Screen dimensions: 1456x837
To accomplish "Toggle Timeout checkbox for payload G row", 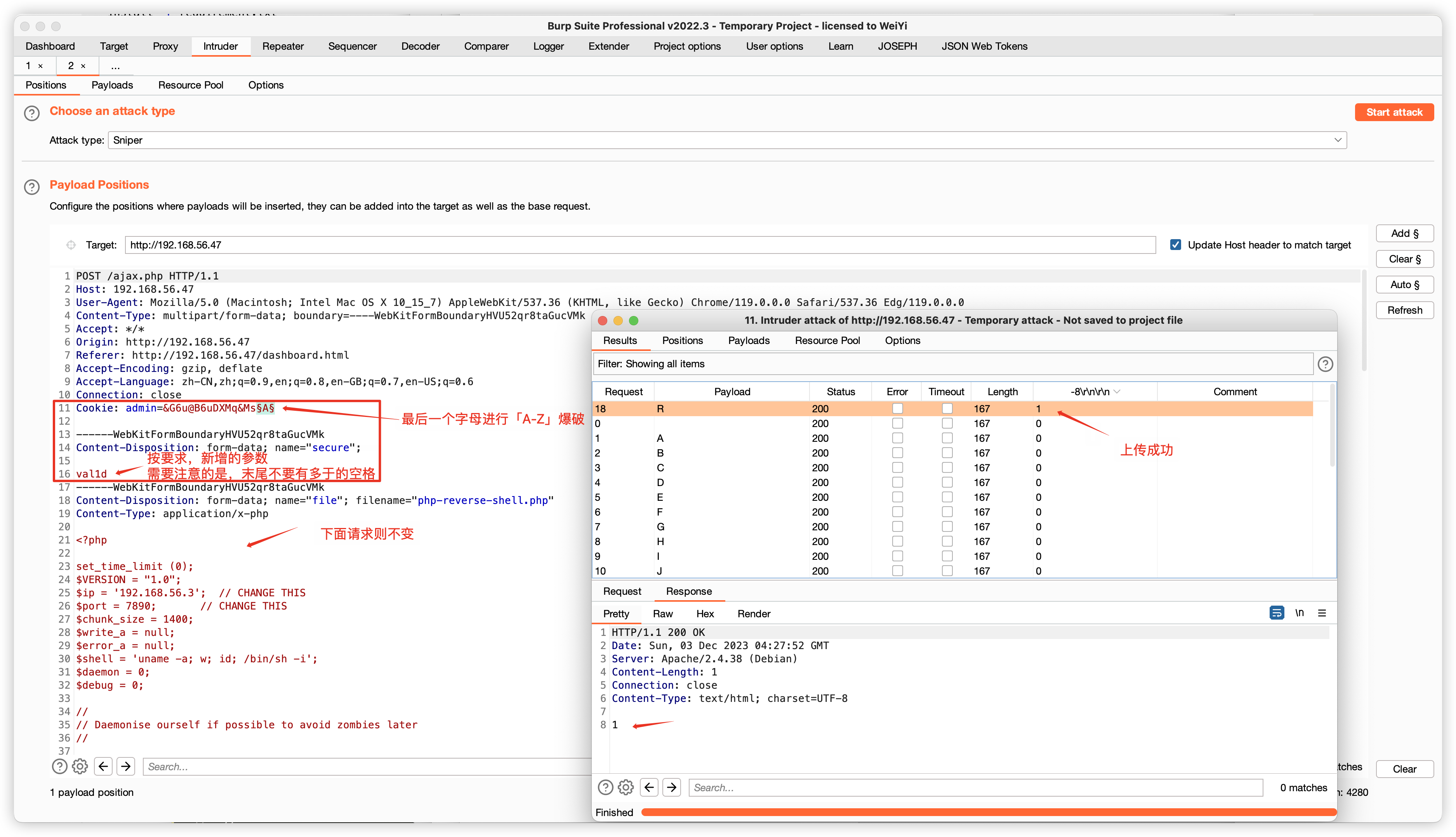I will (x=947, y=526).
